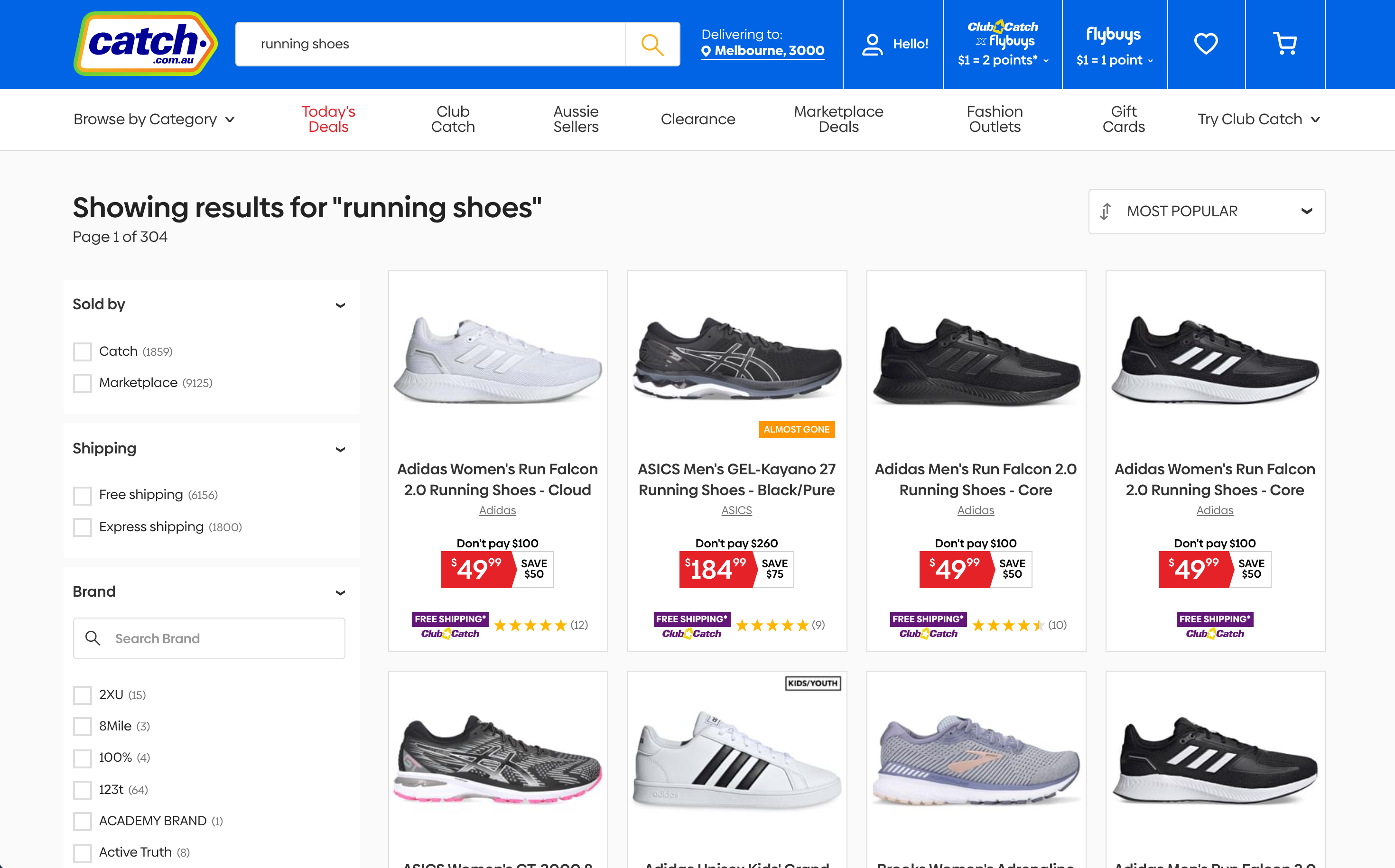Screen dimensions: 1395x868
Task: Open the shopping cart icon
Action: [x=1285, y=44]
